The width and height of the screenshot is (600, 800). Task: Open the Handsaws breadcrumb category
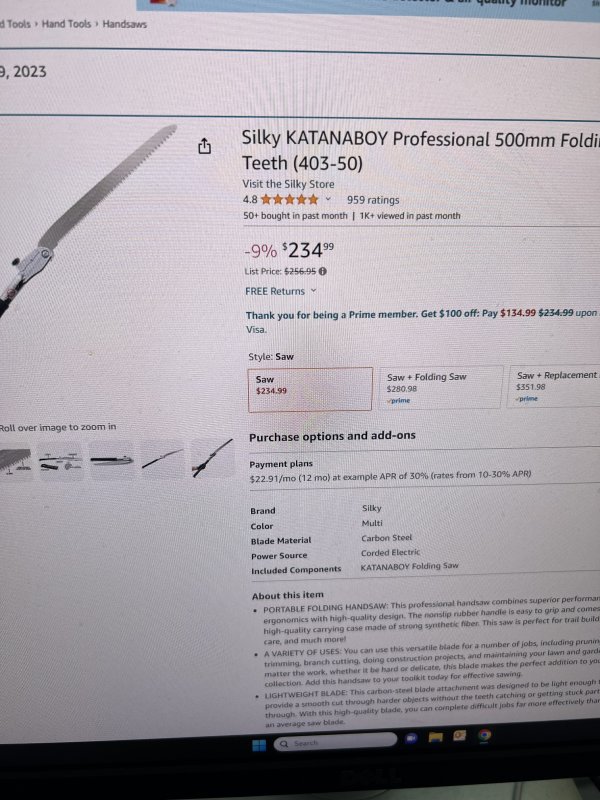(x=124, y=24)
